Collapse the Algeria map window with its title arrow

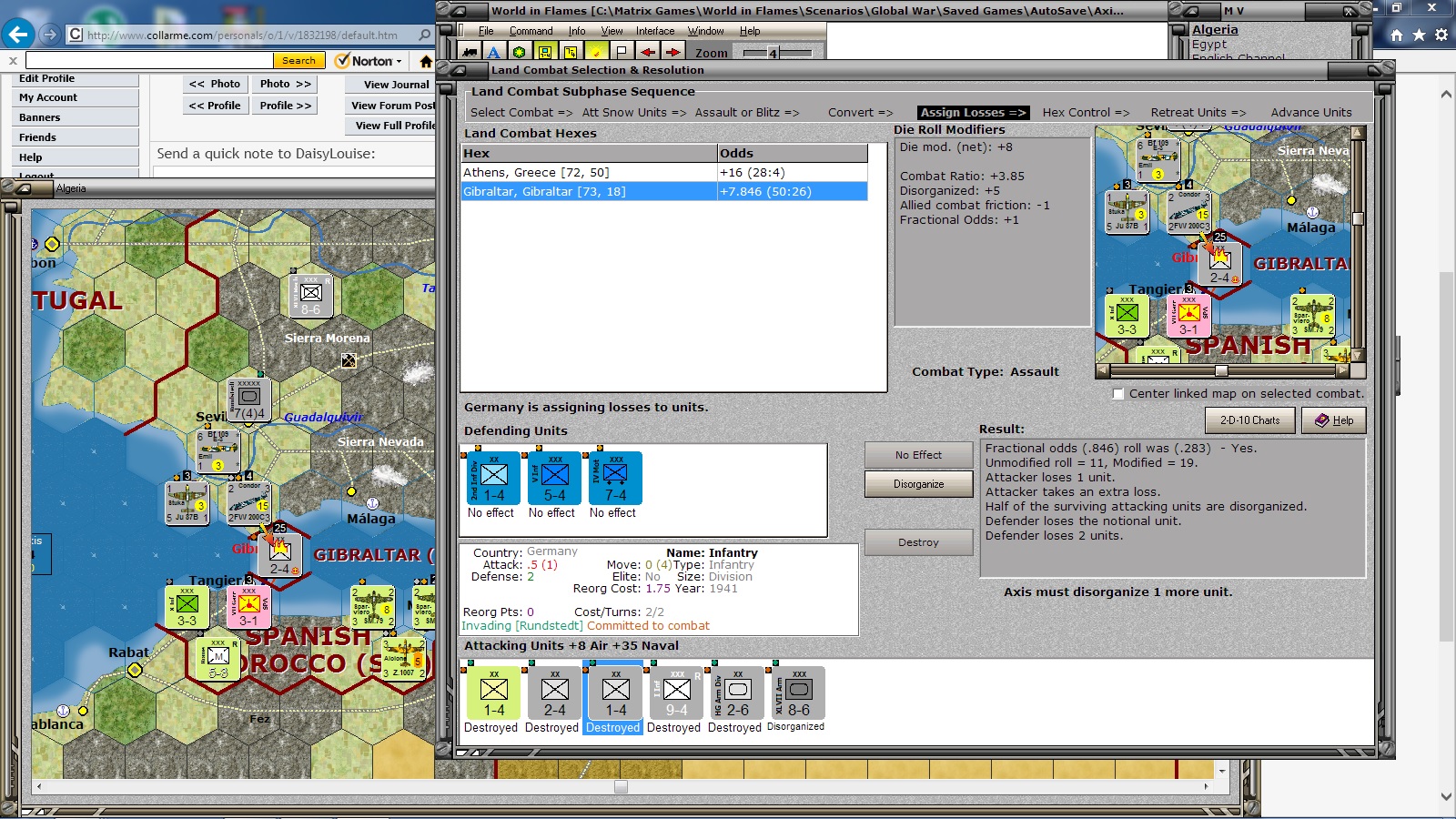coord(22,188)
